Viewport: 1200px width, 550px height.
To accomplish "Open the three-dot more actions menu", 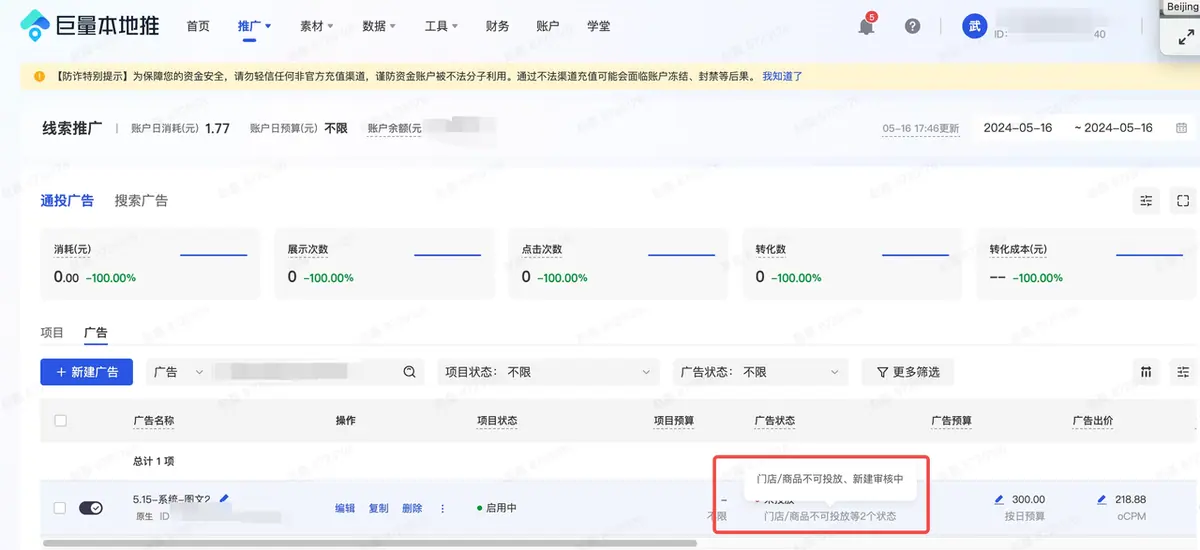I will [442, 508].
